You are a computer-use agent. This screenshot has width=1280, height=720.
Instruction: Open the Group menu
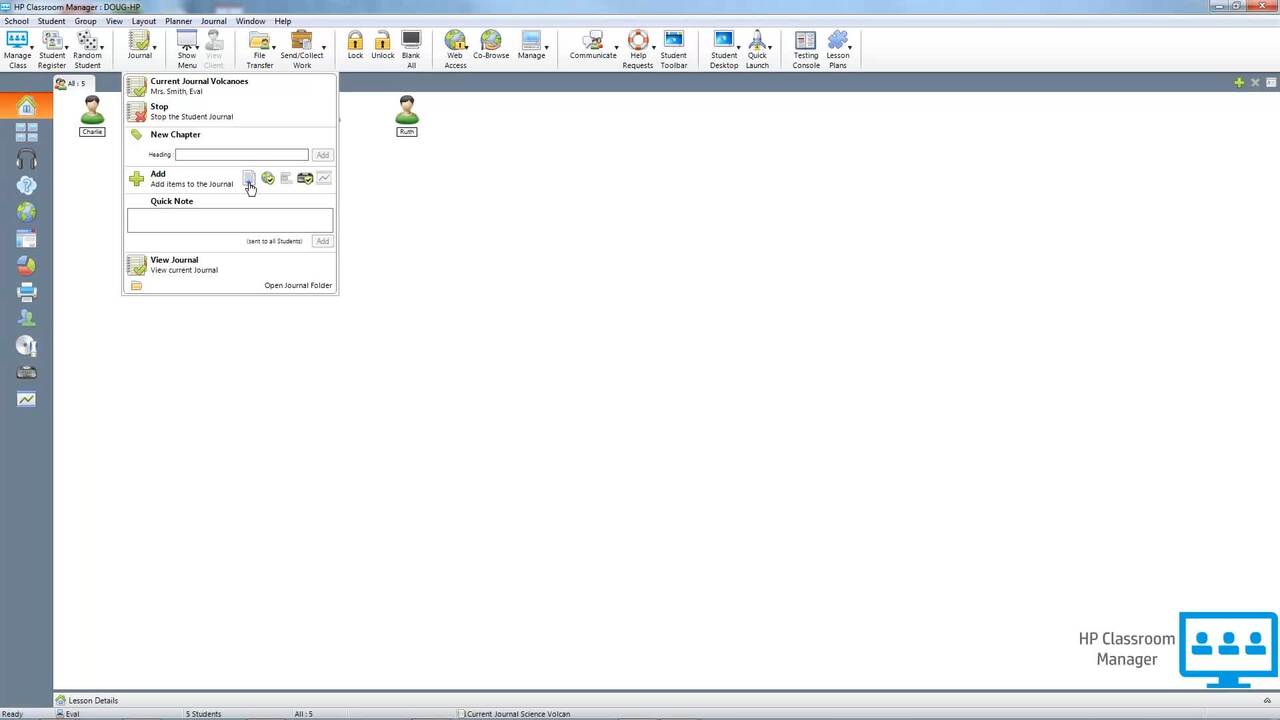click(x=85, y=21)
